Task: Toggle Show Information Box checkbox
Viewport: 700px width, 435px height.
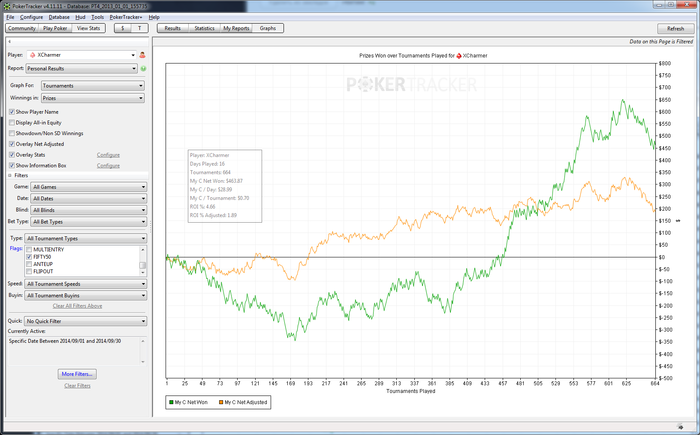Action: (x=12, y=165)
